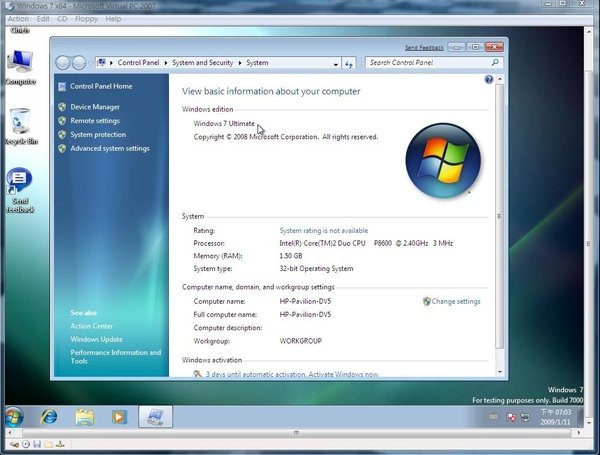Viewport: 600px width, 455px height.
Task: Click the back navigation arrow
Action: point(63,63)
